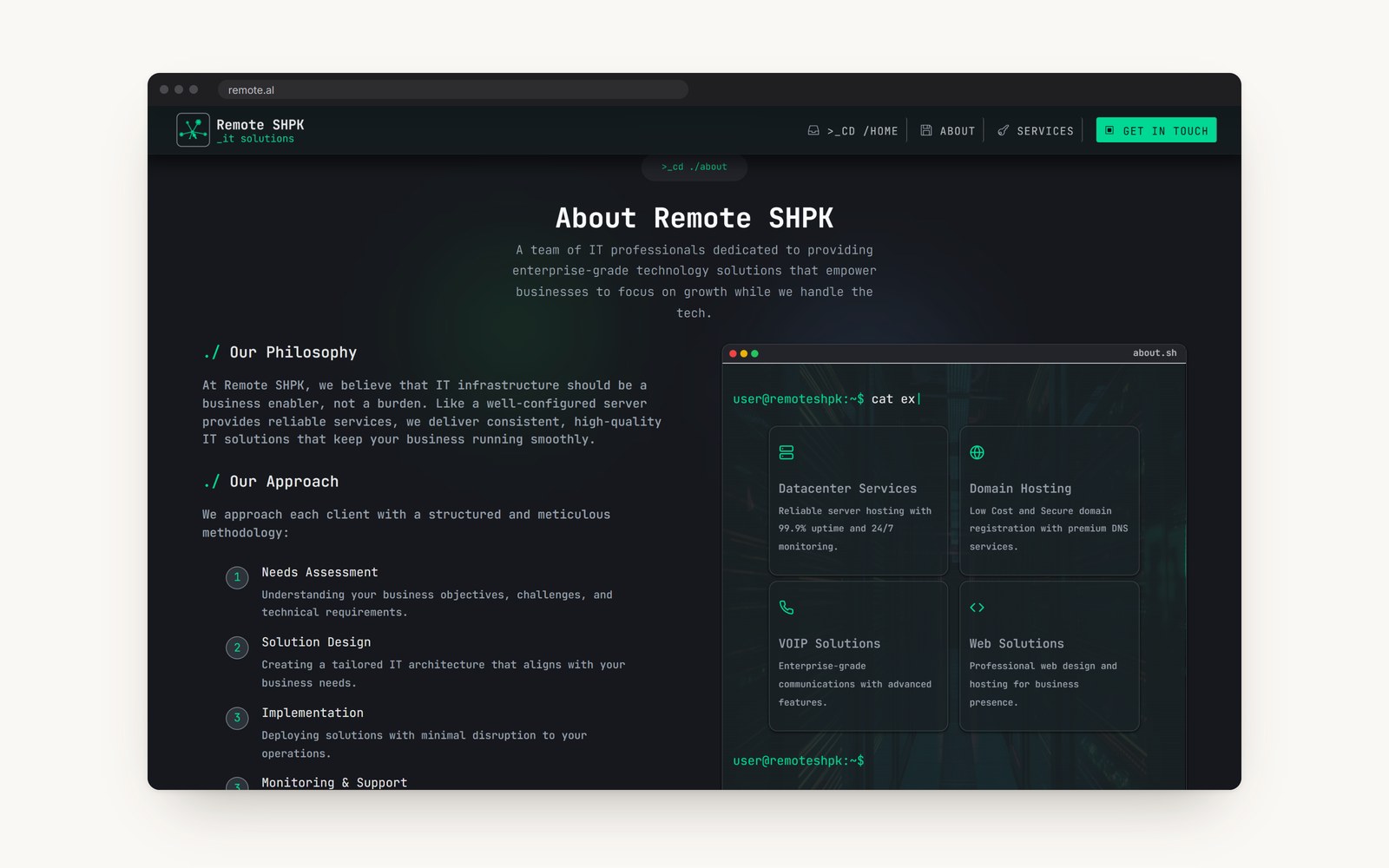
Task: Click the Datacenter Services server icon
Action: [787, 452]
